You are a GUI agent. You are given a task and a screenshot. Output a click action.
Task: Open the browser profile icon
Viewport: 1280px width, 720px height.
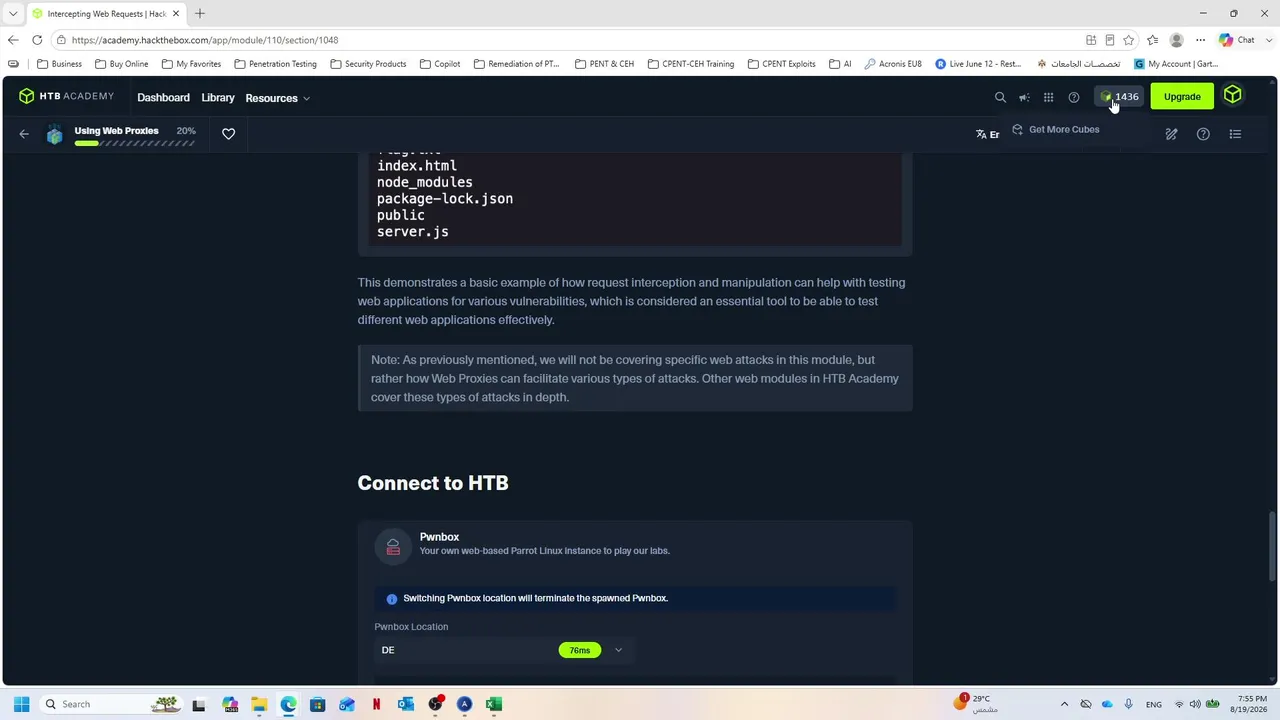point(1177,40)
